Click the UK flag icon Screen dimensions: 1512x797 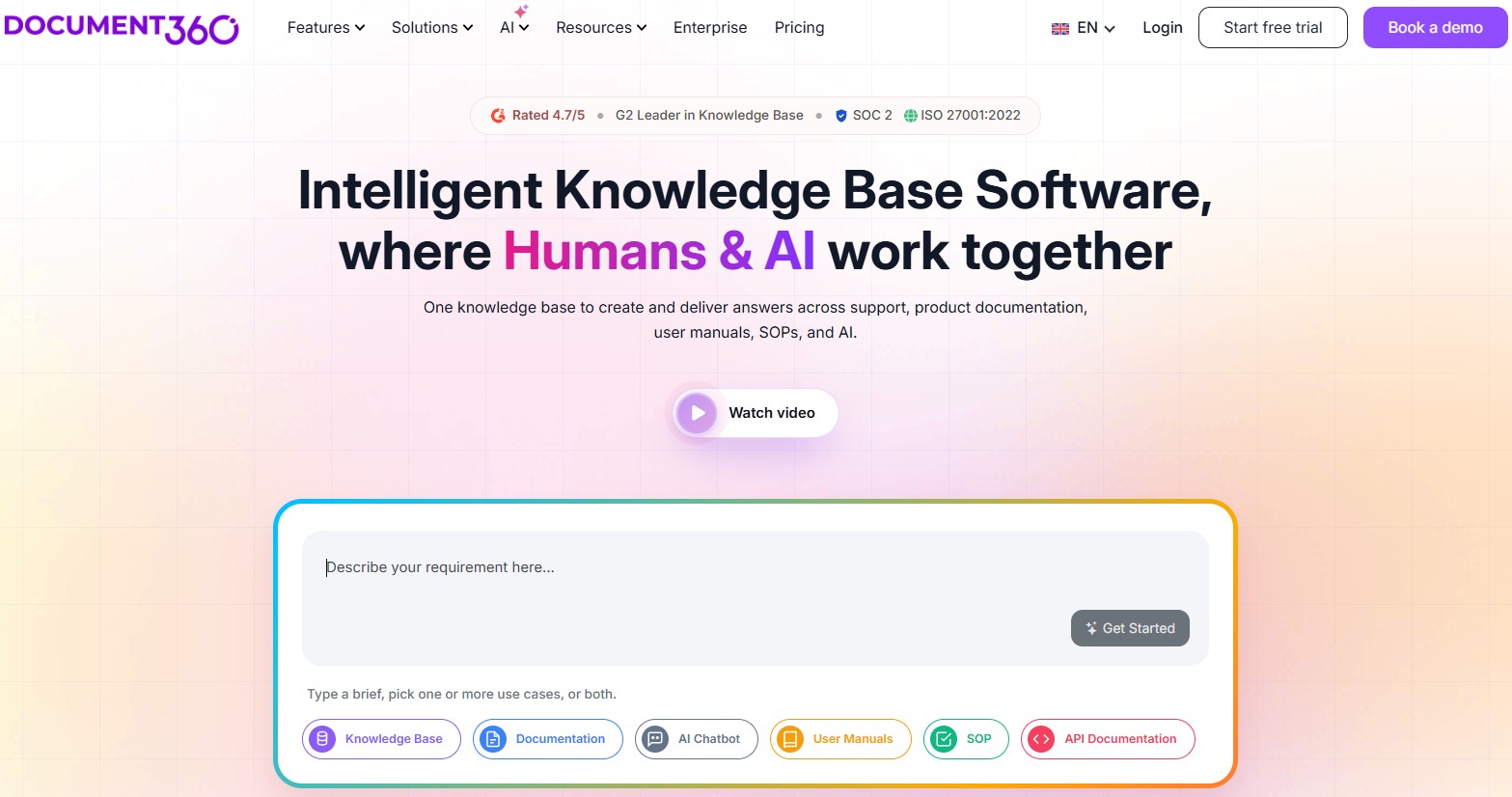click(x=1059, y=29)
